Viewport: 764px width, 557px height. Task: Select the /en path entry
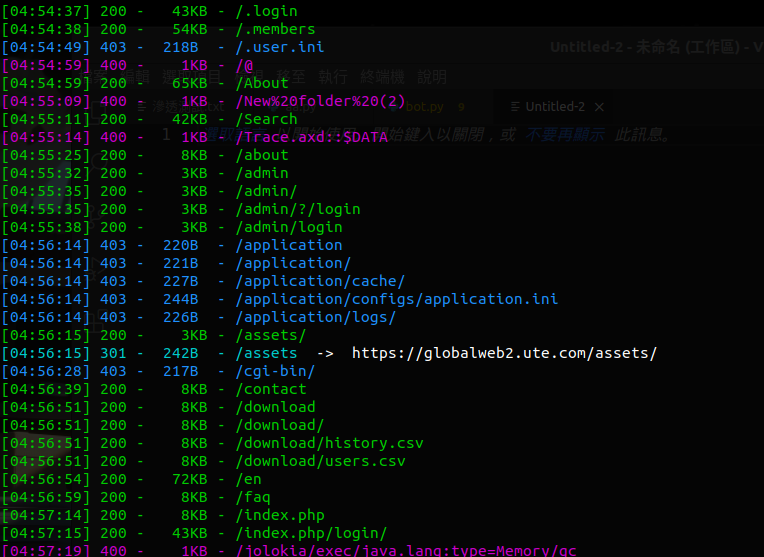[248, 480]
